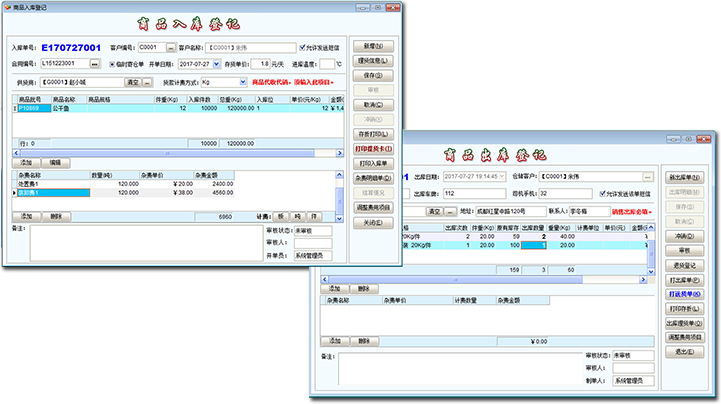
Task: Select the highlighted misc fee row amount 4560.00
Action: [214, 193]
